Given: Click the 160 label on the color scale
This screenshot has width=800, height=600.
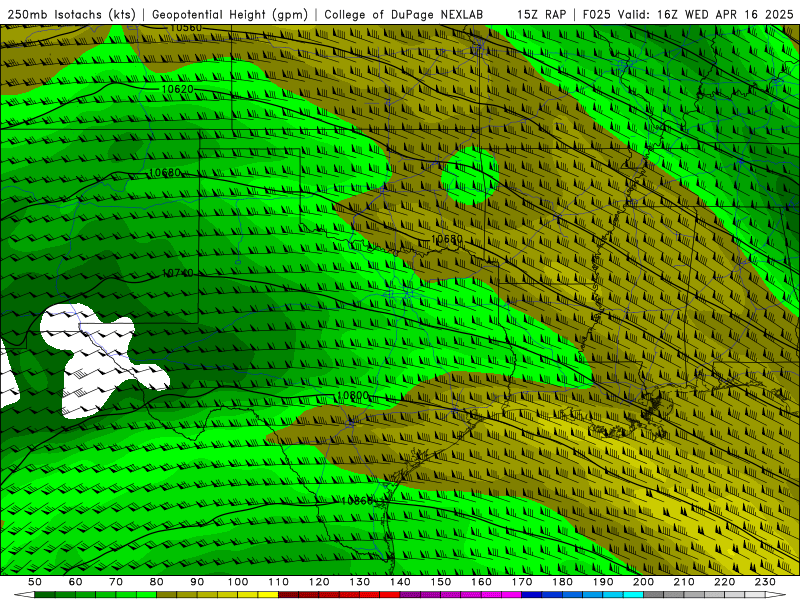Looking at the screenshot, I should [481, 582].
